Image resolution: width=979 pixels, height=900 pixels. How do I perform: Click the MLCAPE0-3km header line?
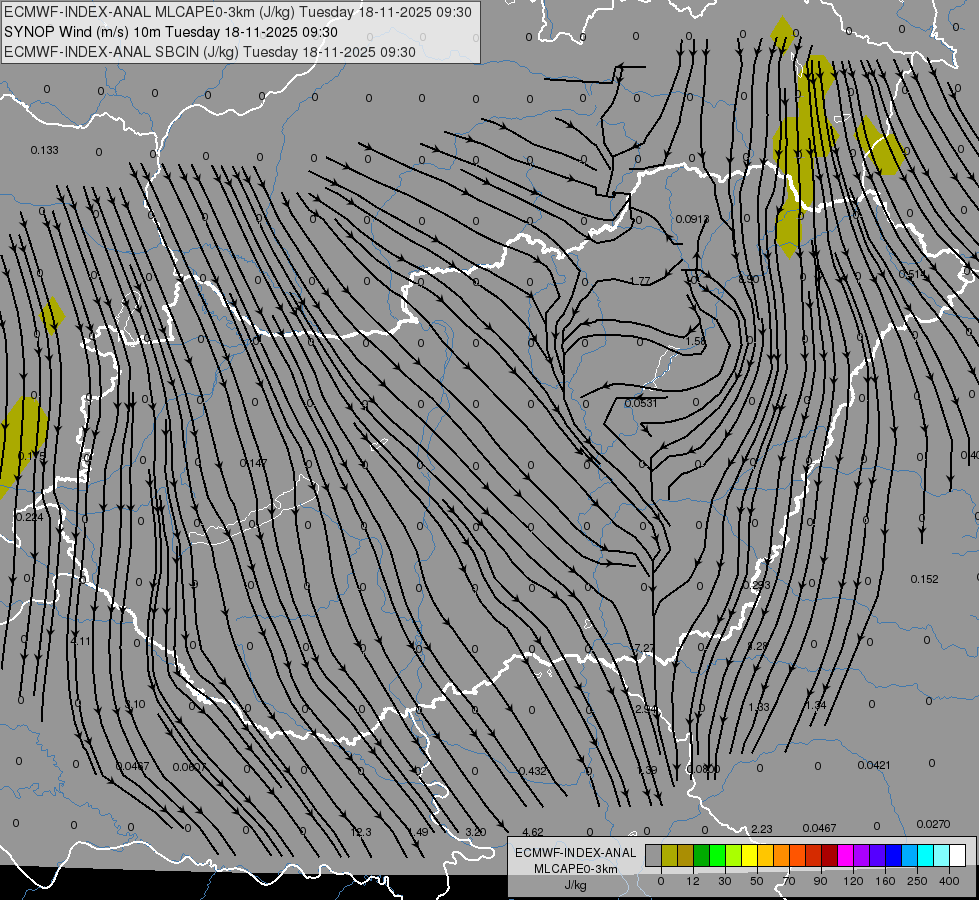pos(238,12)
